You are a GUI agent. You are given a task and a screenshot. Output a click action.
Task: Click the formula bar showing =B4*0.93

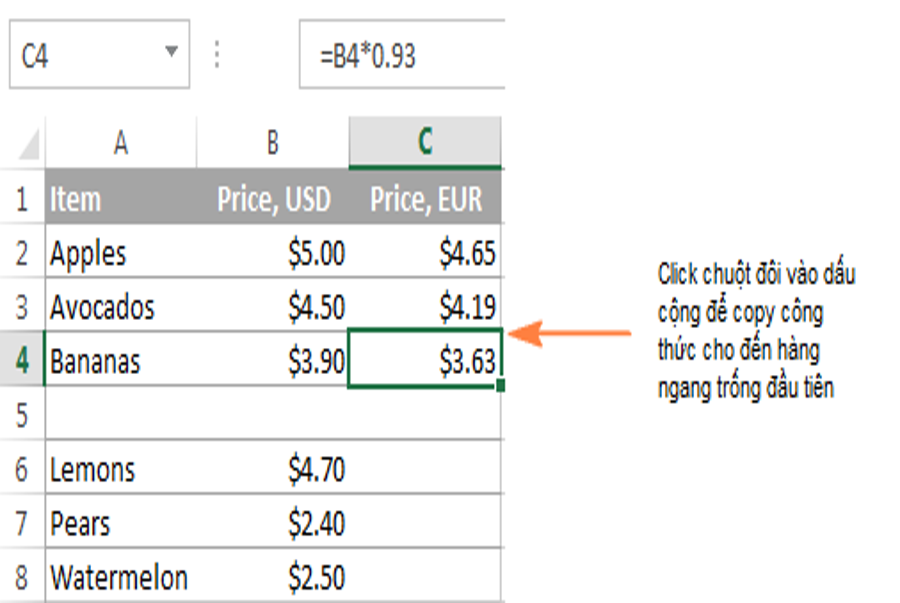pyautogui.click(x=400, y=57)
